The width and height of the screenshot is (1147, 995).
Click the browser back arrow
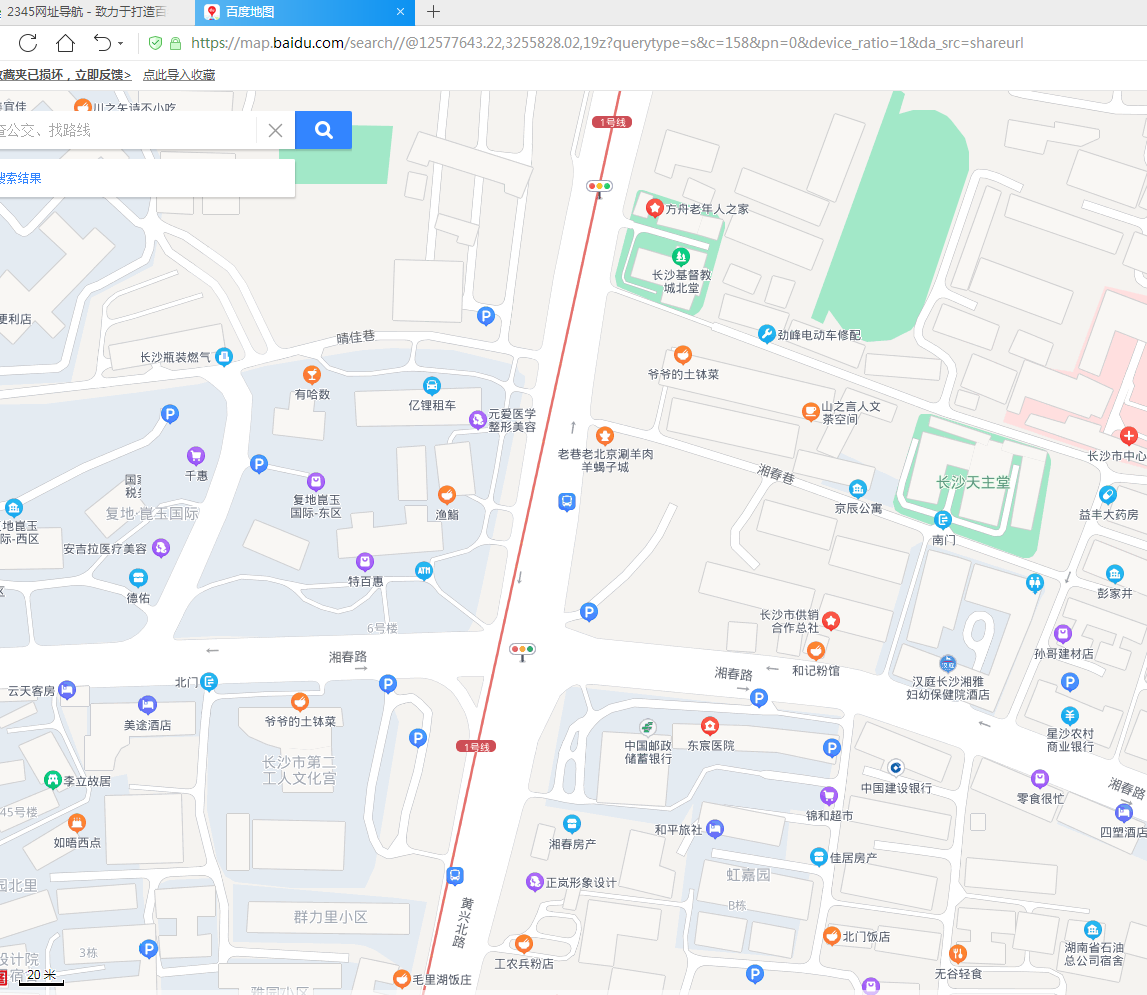click(x=102, y=43)
